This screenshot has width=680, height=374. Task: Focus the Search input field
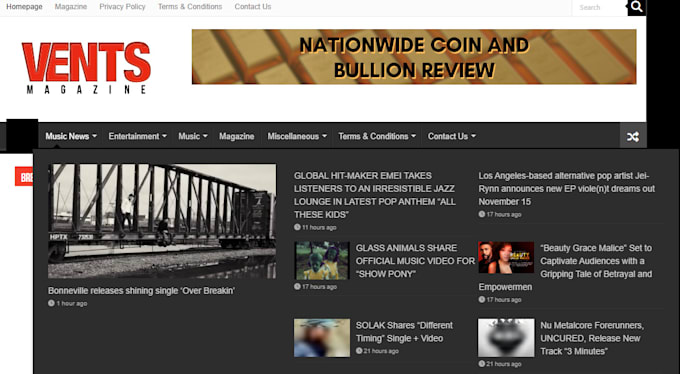coord(599,7)
